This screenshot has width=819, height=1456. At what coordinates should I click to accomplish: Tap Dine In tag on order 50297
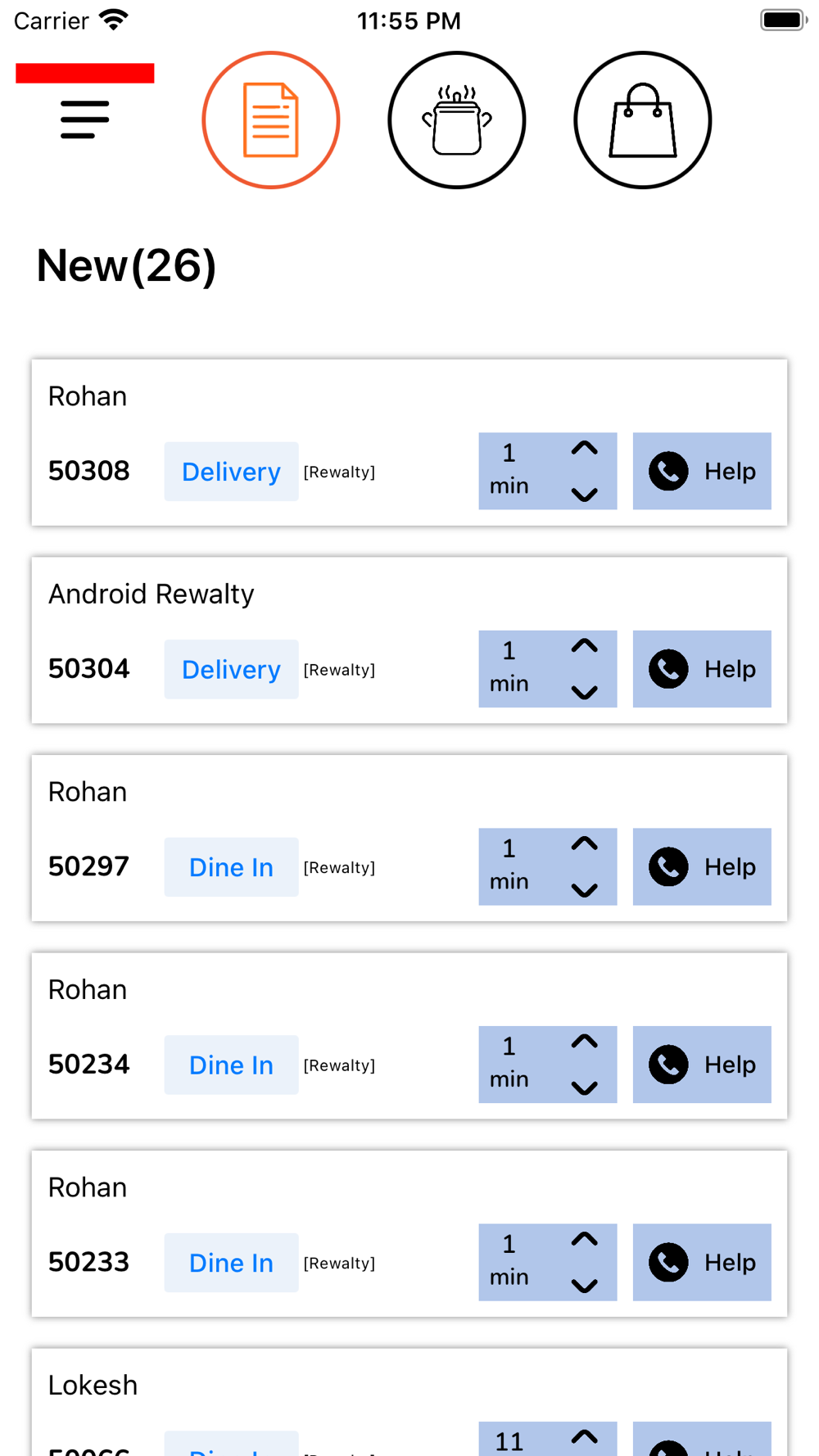pyautogui.click(x=231, y=867)
